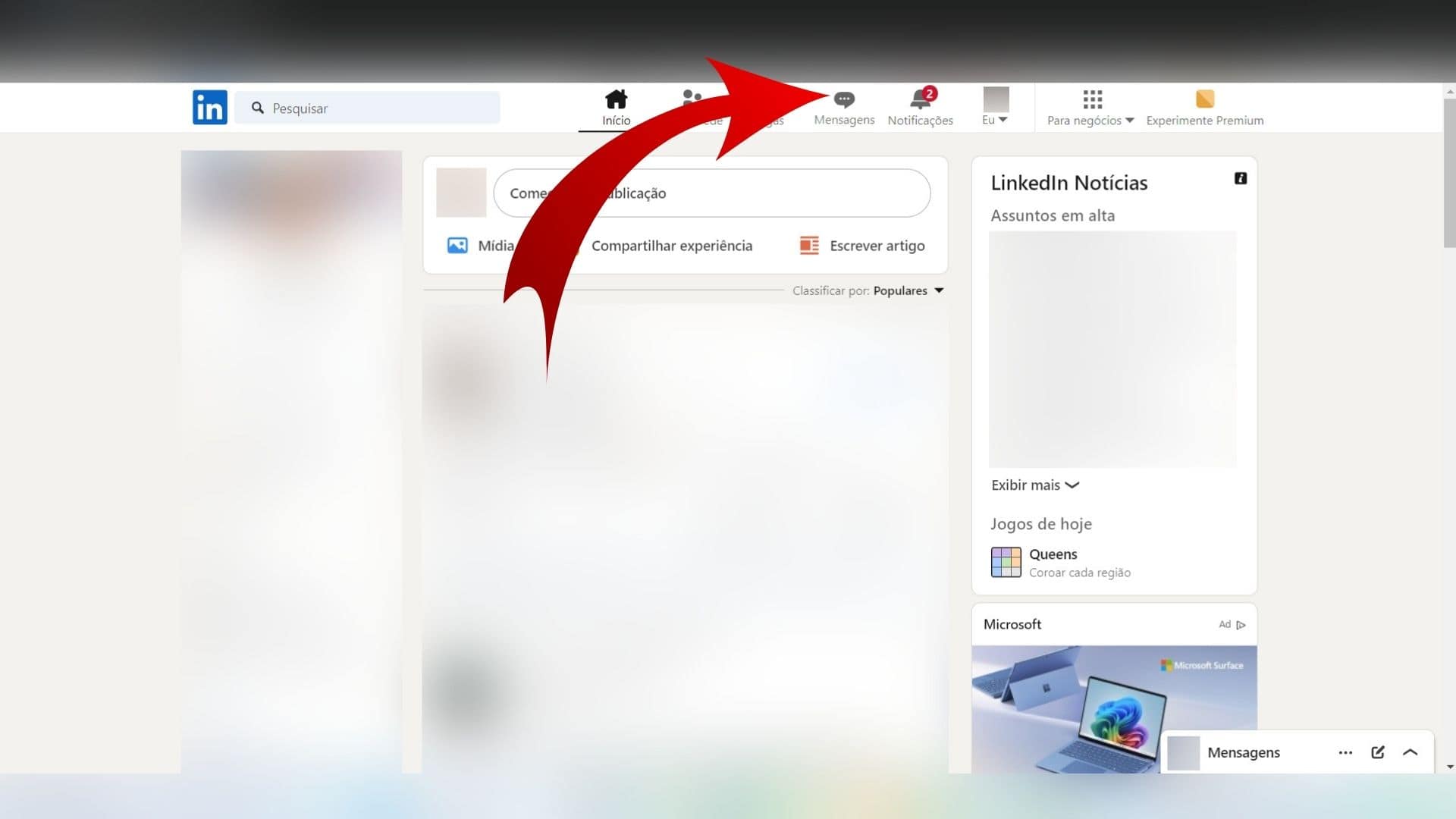Click Eu profile menu tab

pyautogui.click(x=994, y=106)
